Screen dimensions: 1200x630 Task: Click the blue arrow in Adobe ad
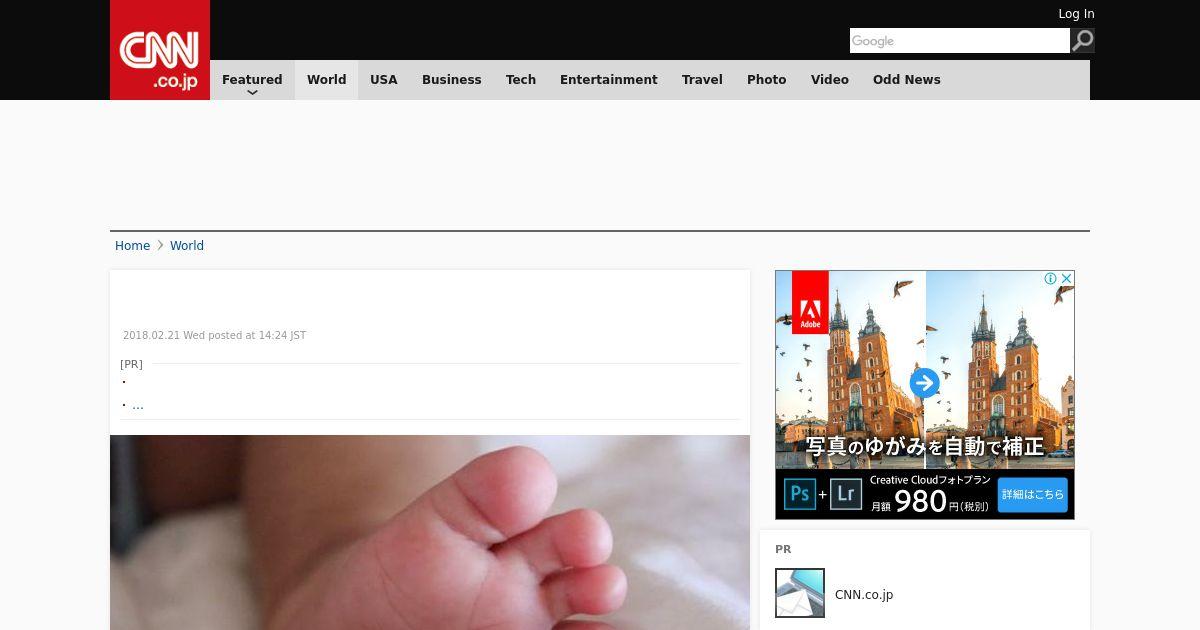[x=925, y=383]
